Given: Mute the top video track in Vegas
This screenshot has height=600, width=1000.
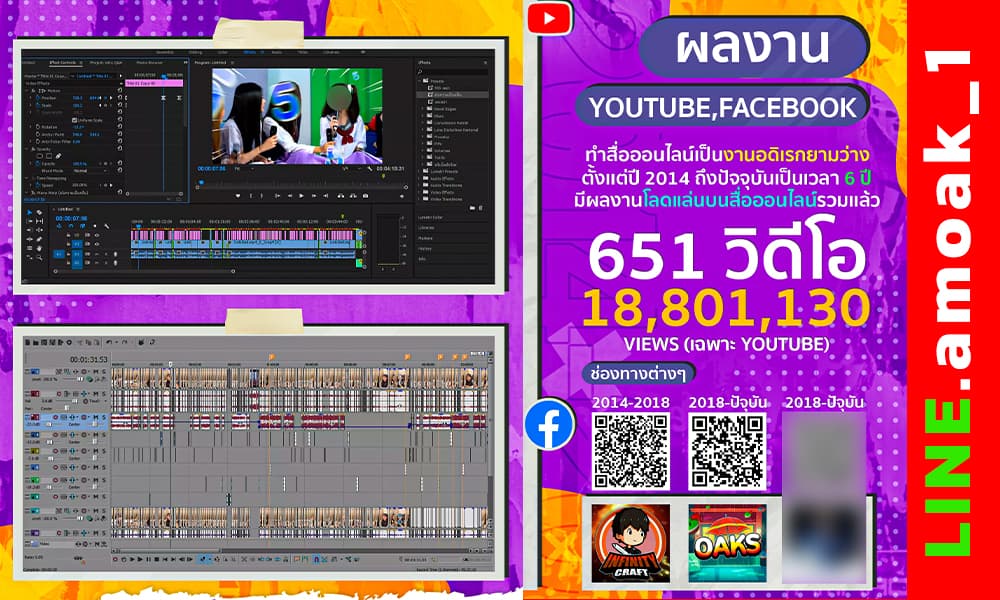Looking at the screenshot, I should click(96, 372).
